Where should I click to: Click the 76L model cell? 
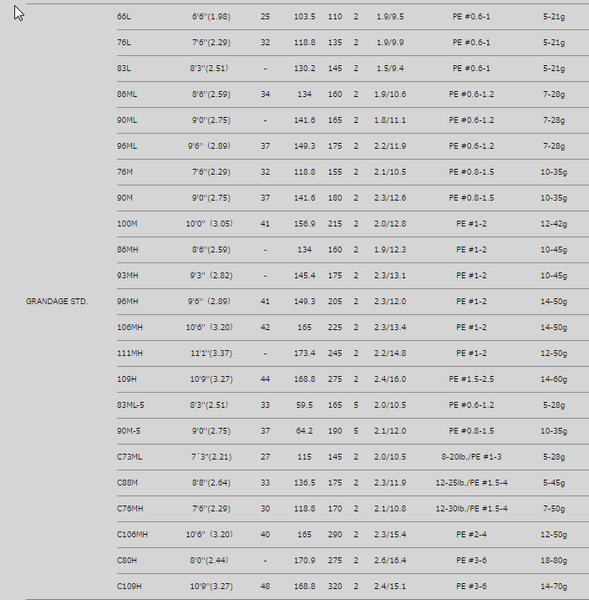pos(124,42)
